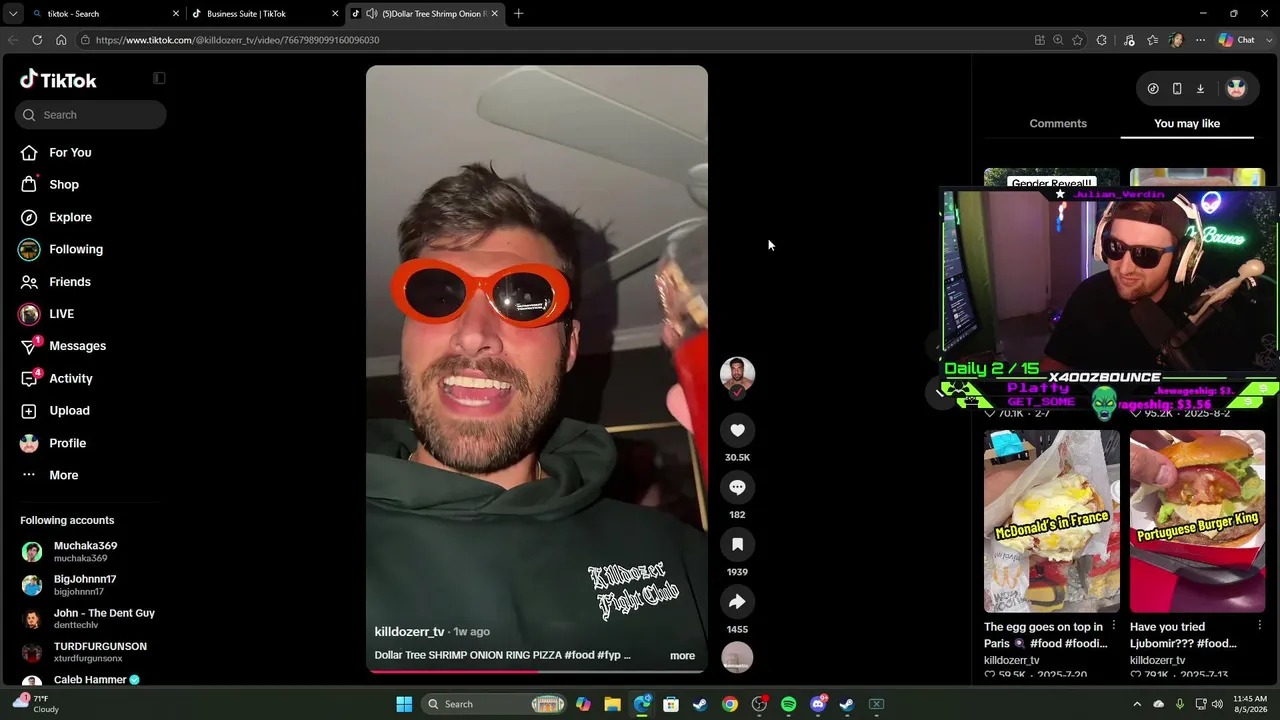Viewport: 1280px width, 720px height.
Task: Open the spinning sound disc of the video
Action: pos(737,656)
